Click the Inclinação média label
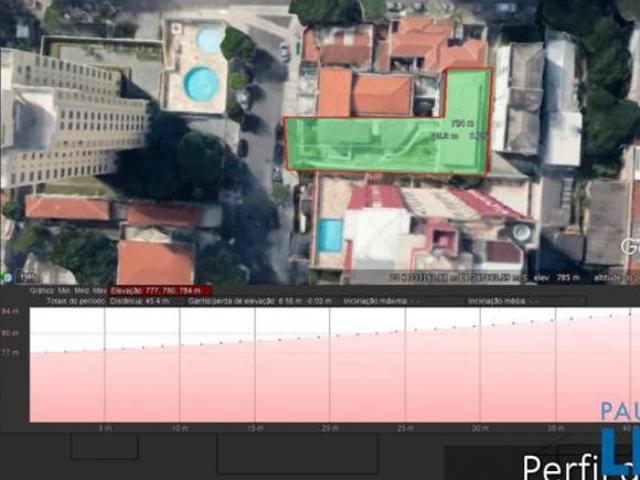640x480 pixels. pos(497,301)
